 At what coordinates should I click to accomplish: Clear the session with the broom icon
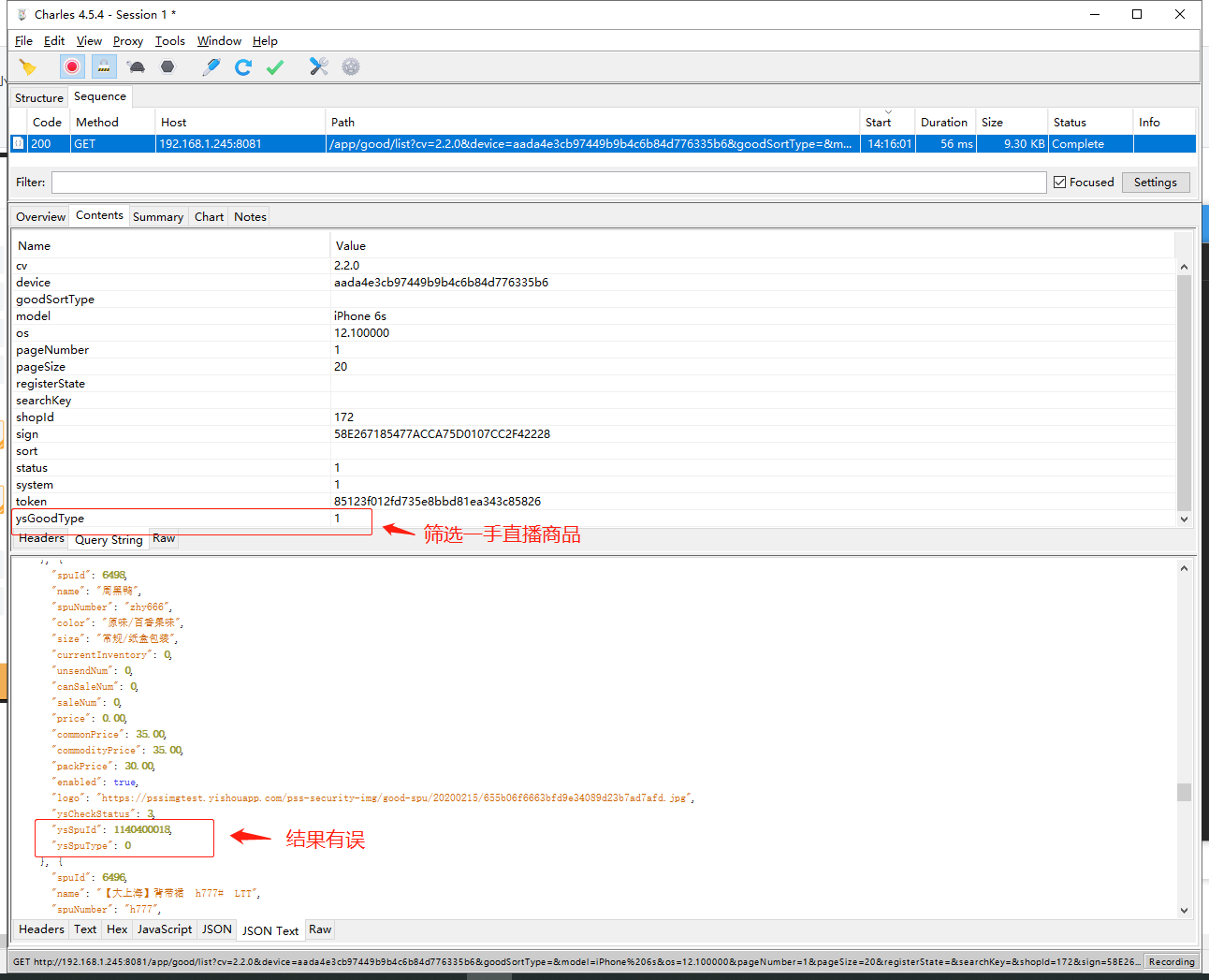coord(27,66)
